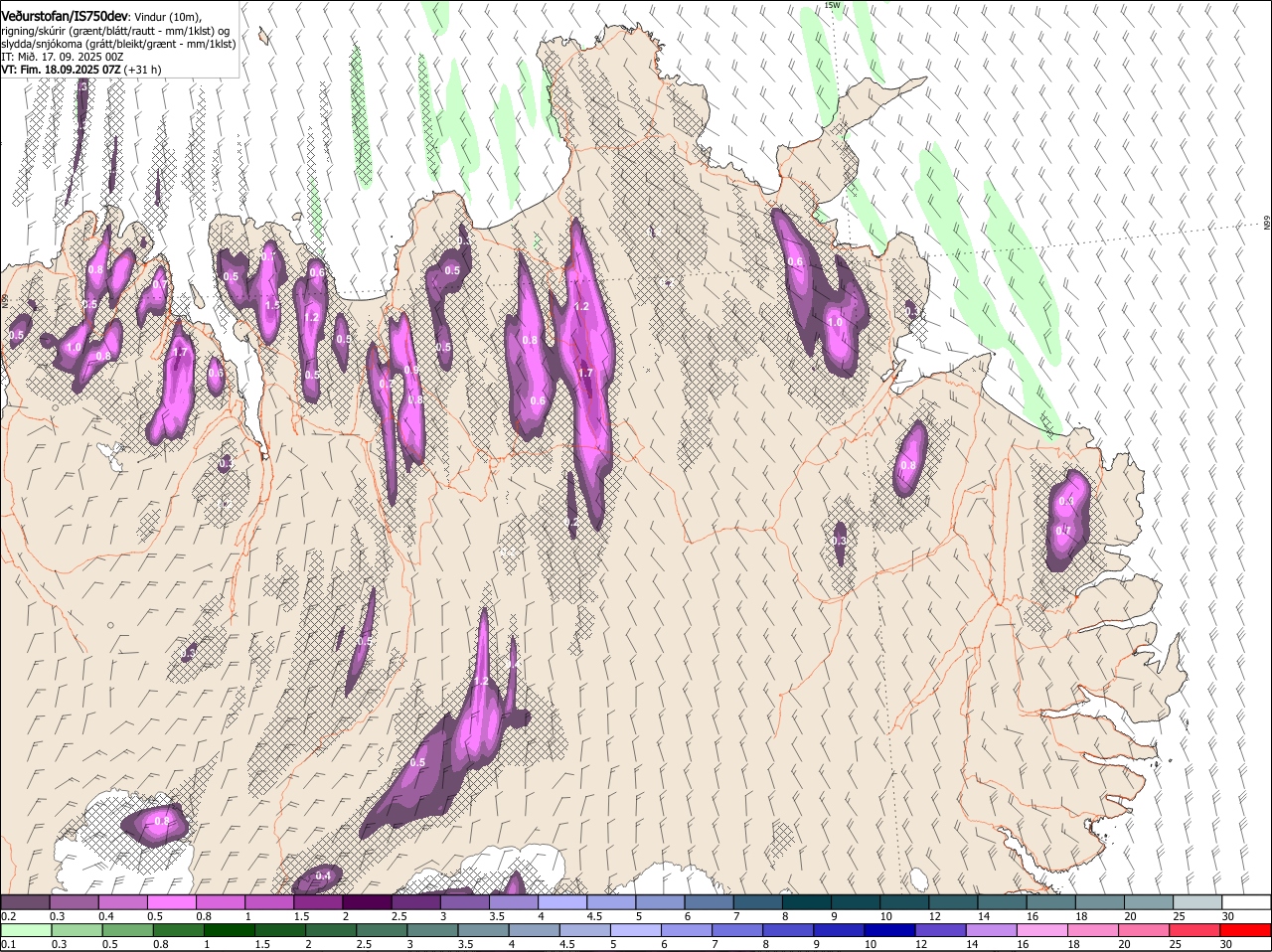Click the upper-row swatch between 18 and 20
This screenshot has height=952, width=1272.
click(1100, 901)
